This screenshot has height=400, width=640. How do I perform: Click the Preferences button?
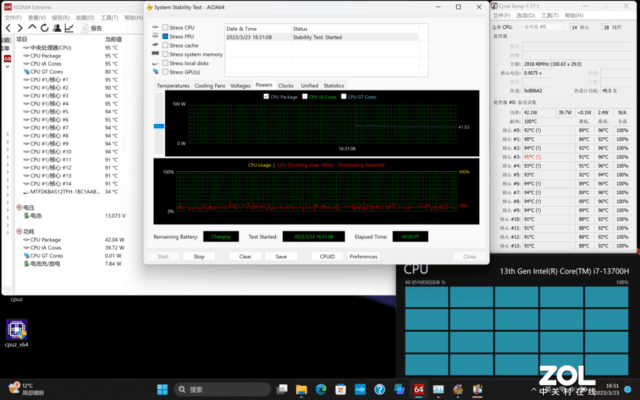(x=363, y=257)
